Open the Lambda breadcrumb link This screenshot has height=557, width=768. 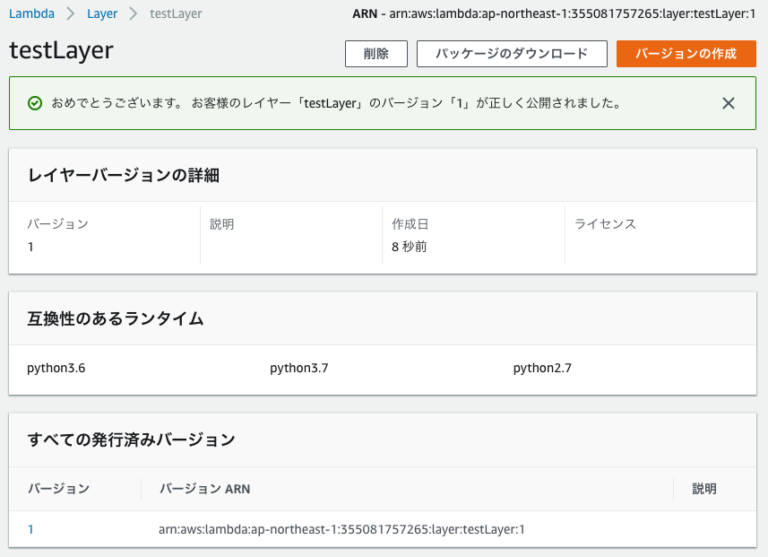32,14
